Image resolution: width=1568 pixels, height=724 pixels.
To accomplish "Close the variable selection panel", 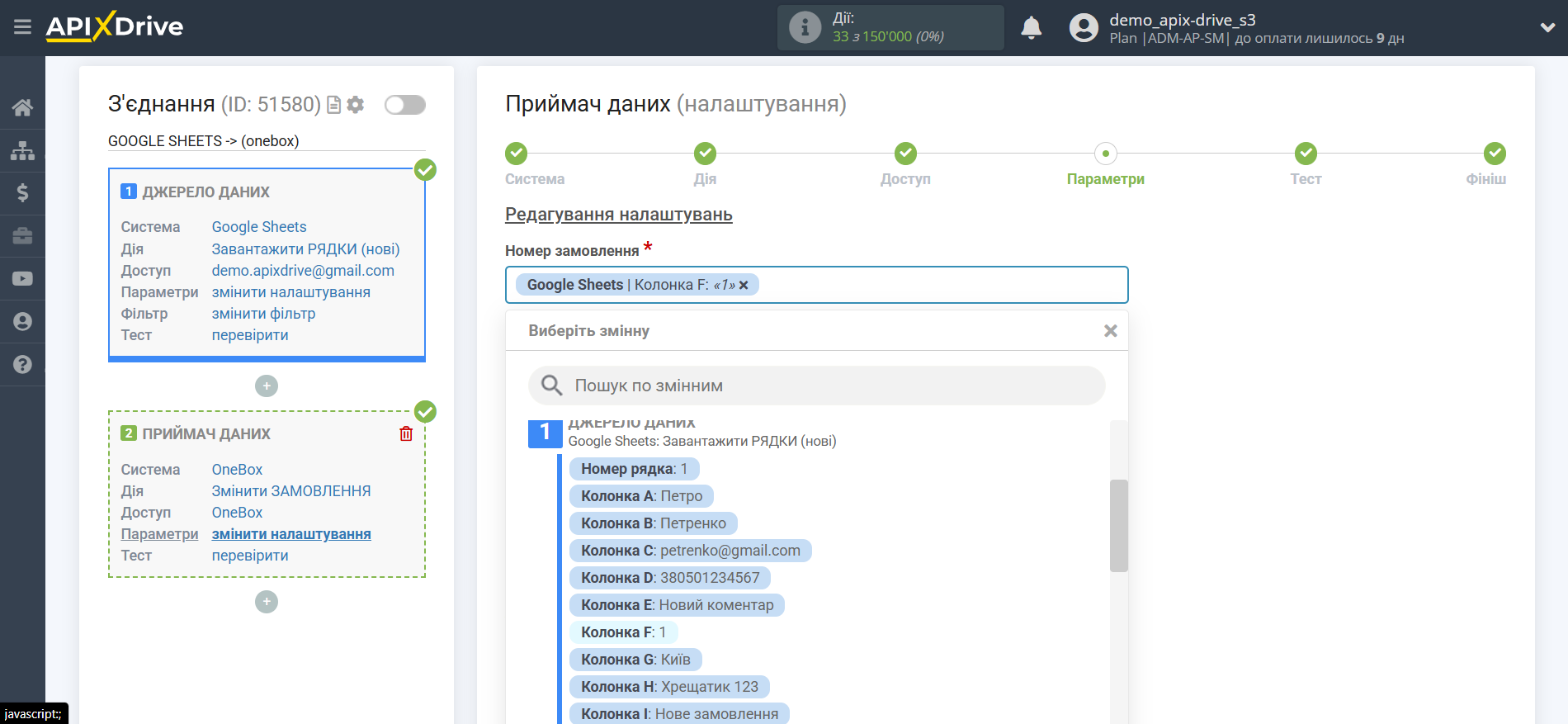I will point(1111,330).
